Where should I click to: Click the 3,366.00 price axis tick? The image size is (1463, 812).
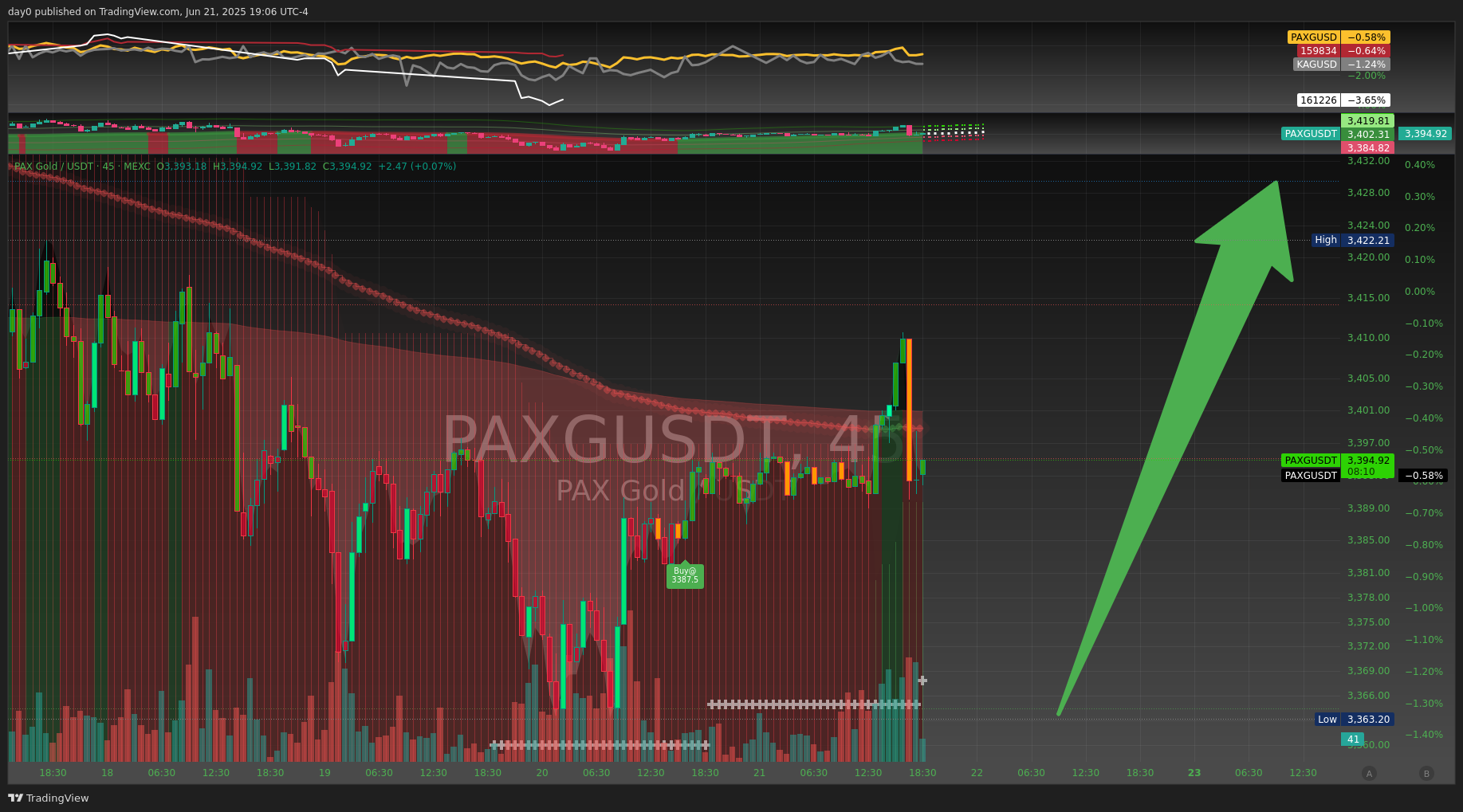coord(1368,696)
